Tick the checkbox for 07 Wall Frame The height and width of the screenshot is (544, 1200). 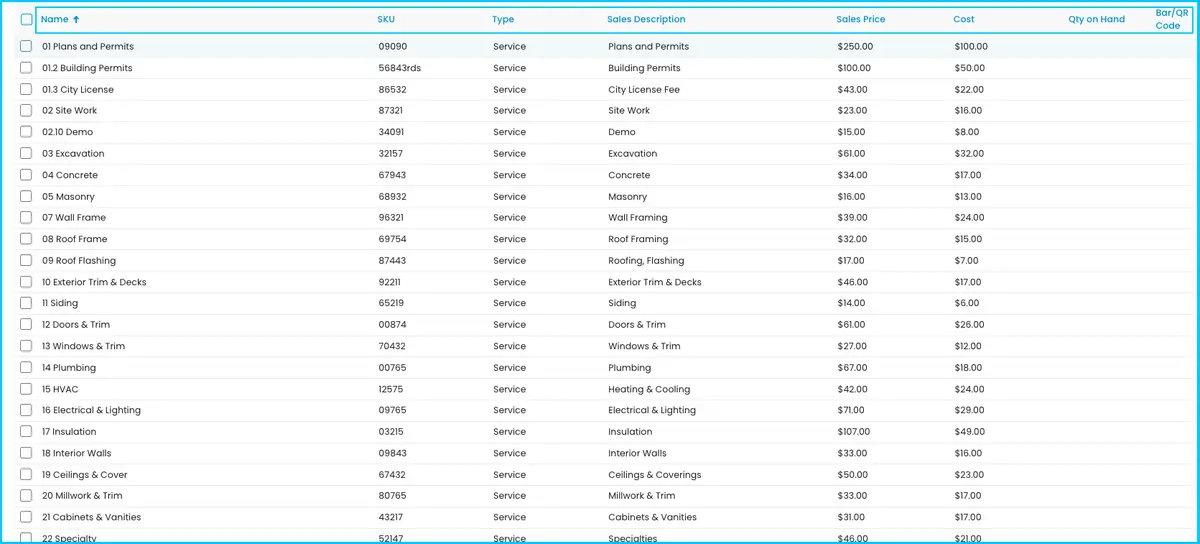click(x=26, y=217)
